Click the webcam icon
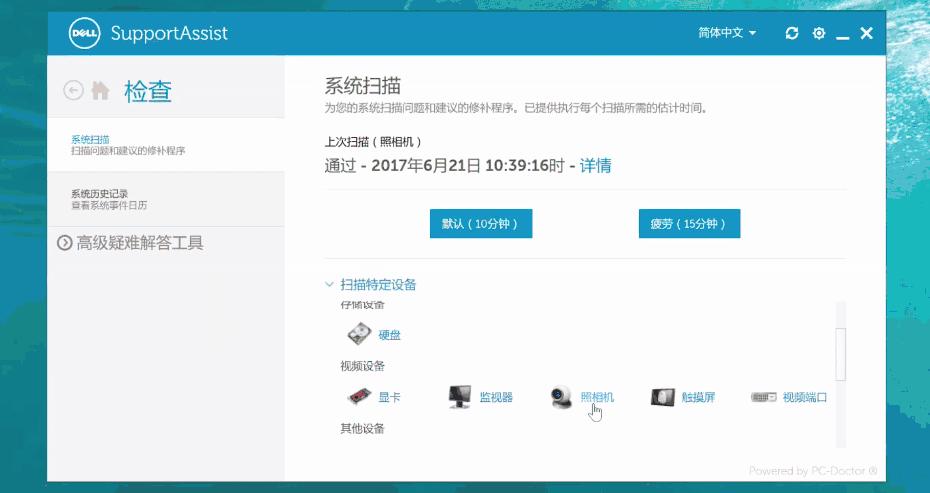 click(x=560, y=396)
